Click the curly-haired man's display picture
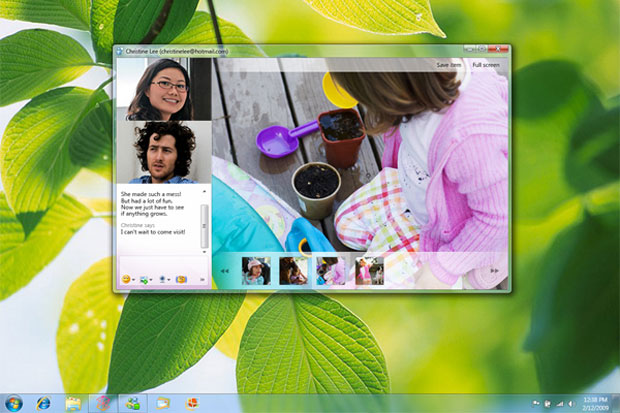Image resolution: width=620 pixels, height=413 pixels. [x=164, y=152]
